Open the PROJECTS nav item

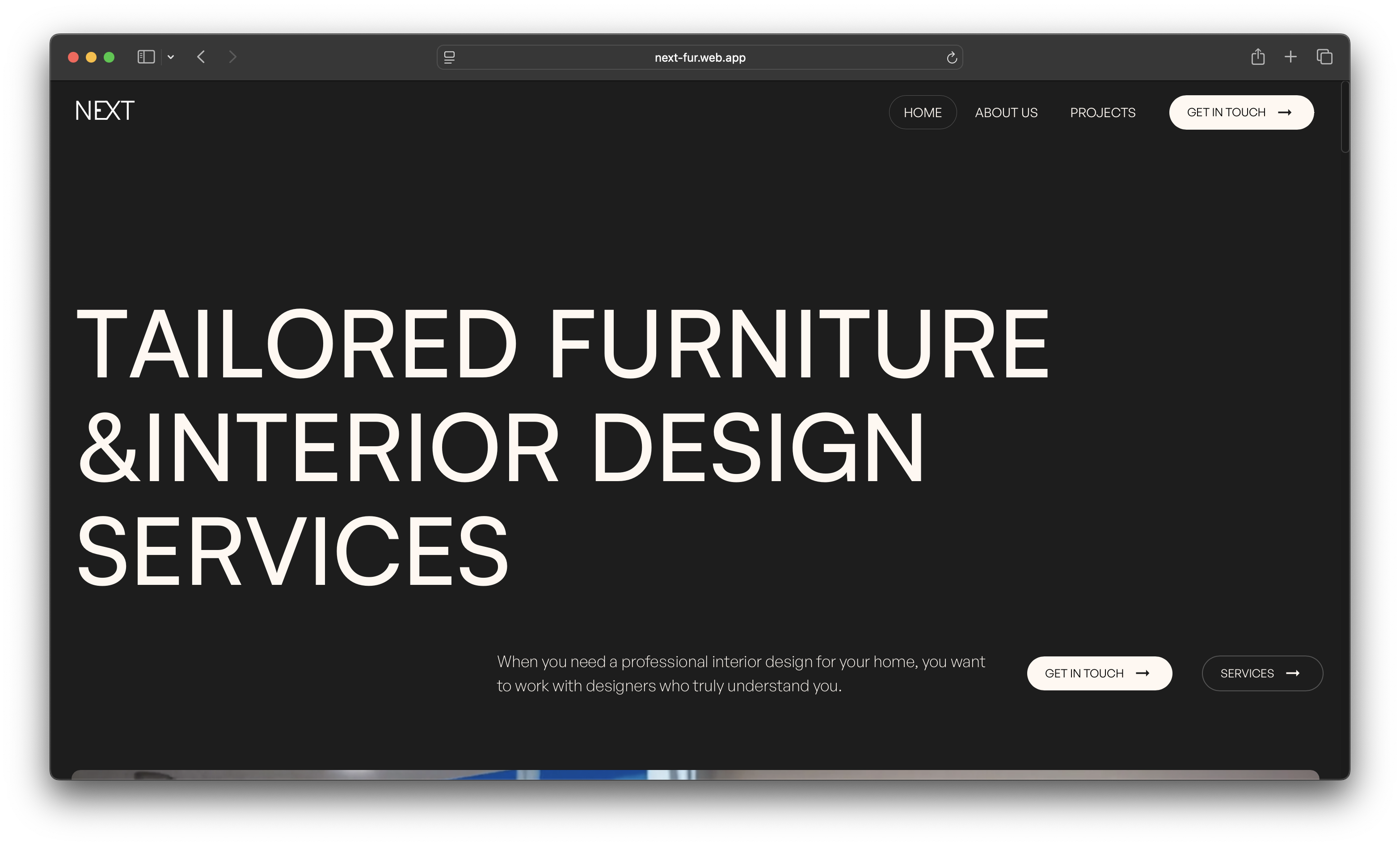coord(1103,113)
